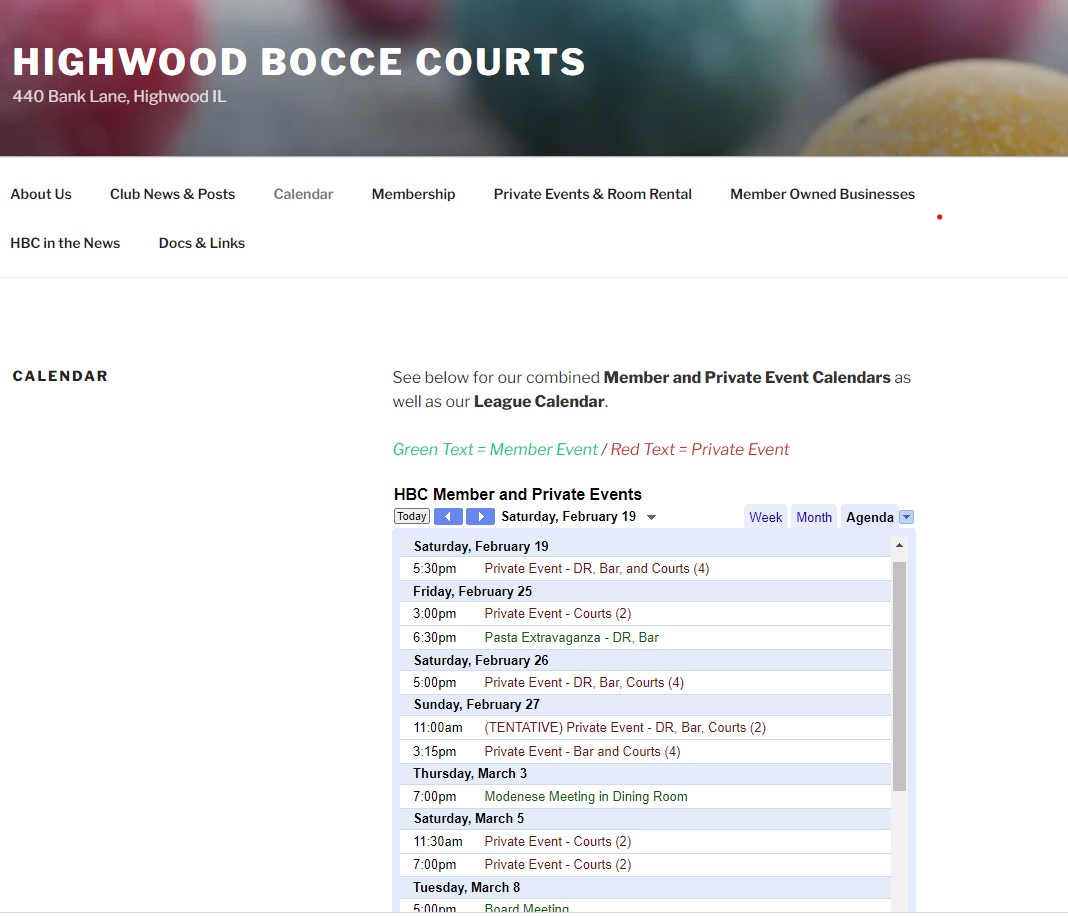The image size is (1068, 917).
Task: Navigate to the Membership page
Action: tap(413, 194)
